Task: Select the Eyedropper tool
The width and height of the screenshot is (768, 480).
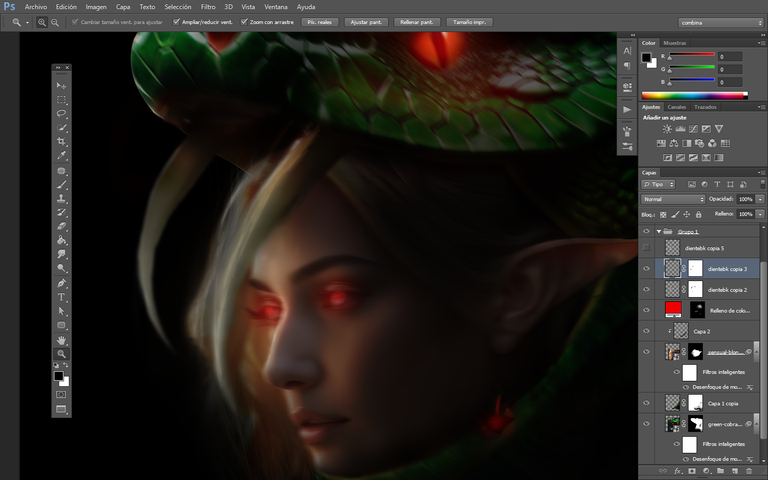Action: coord(61,156)
